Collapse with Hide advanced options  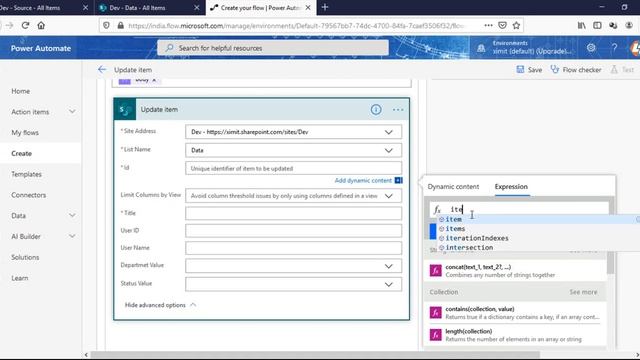pyautogui.click(x=160, y=305)
